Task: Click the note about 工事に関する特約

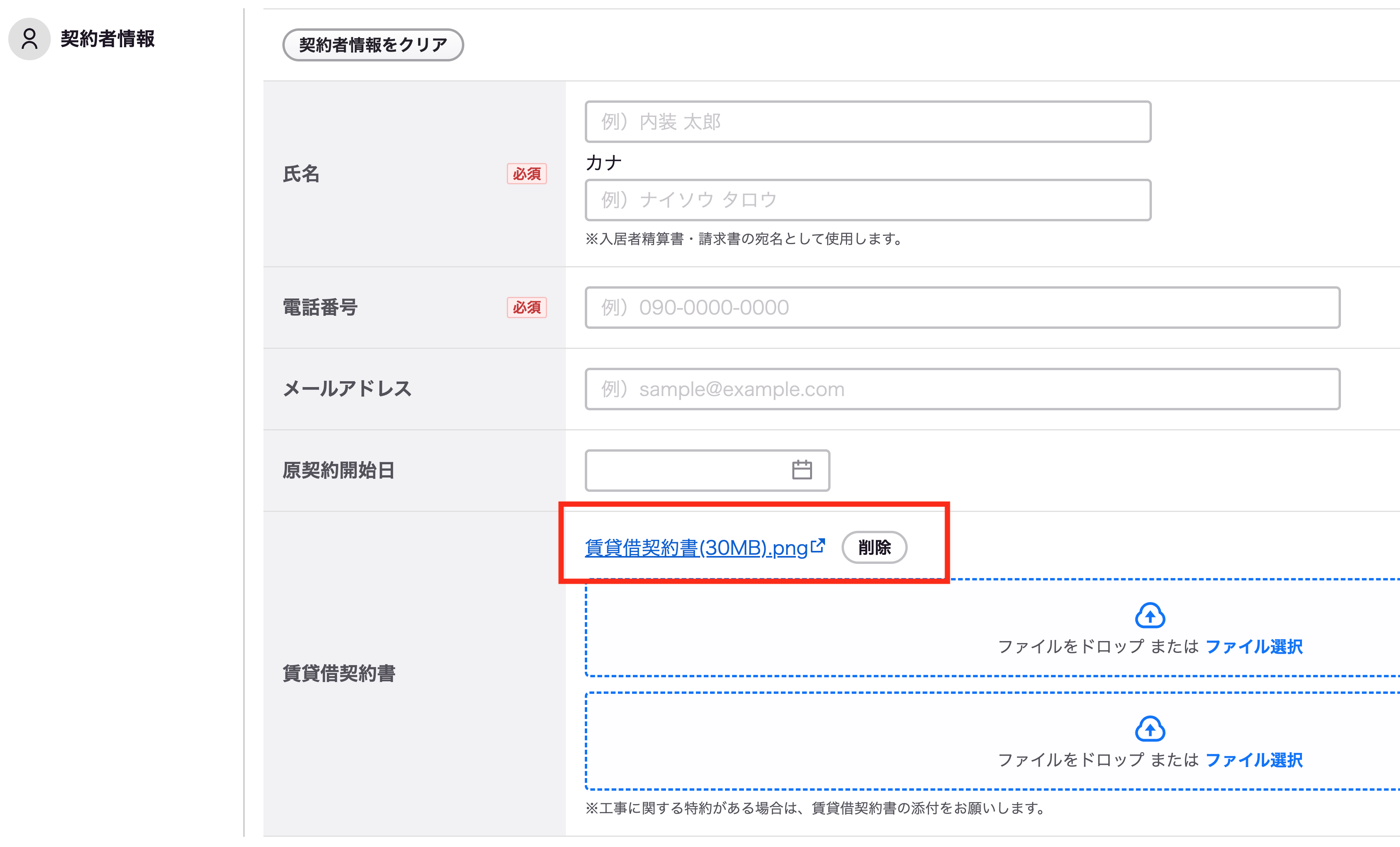Action: (815, 808)
